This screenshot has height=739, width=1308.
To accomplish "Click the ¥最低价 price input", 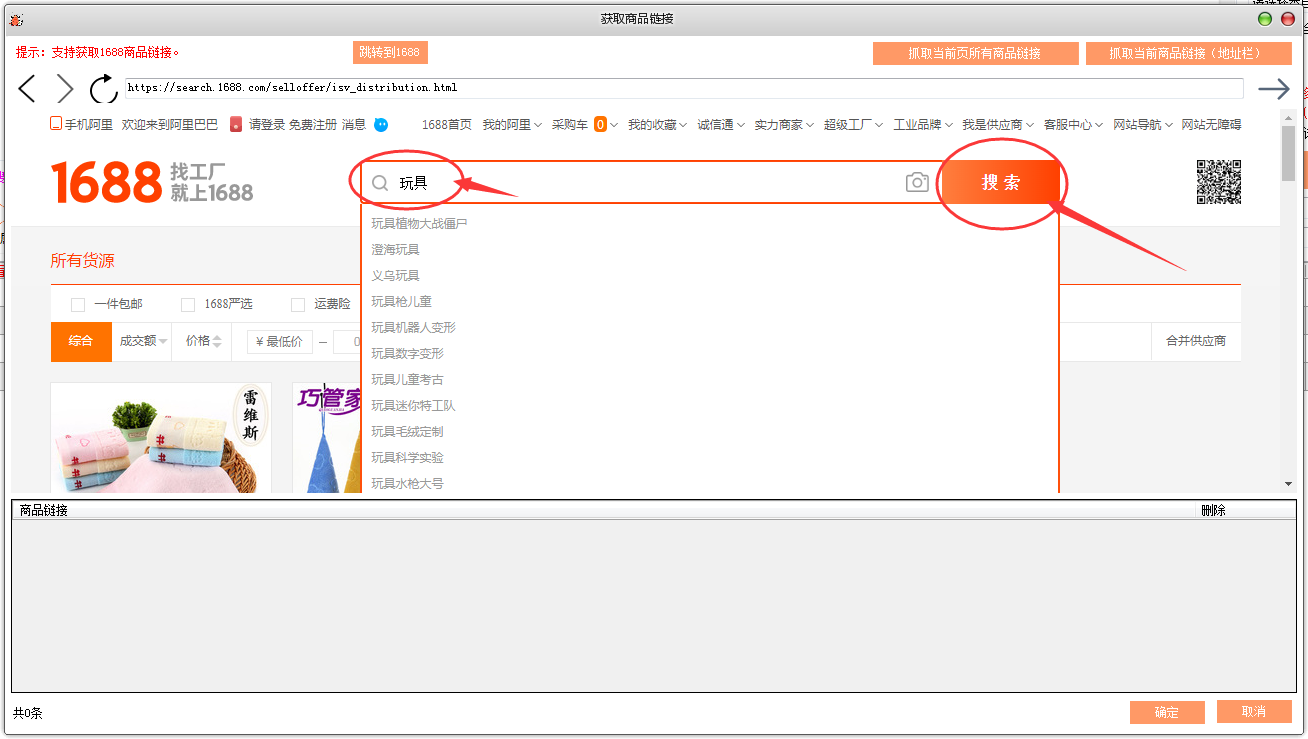I will 280,341.
